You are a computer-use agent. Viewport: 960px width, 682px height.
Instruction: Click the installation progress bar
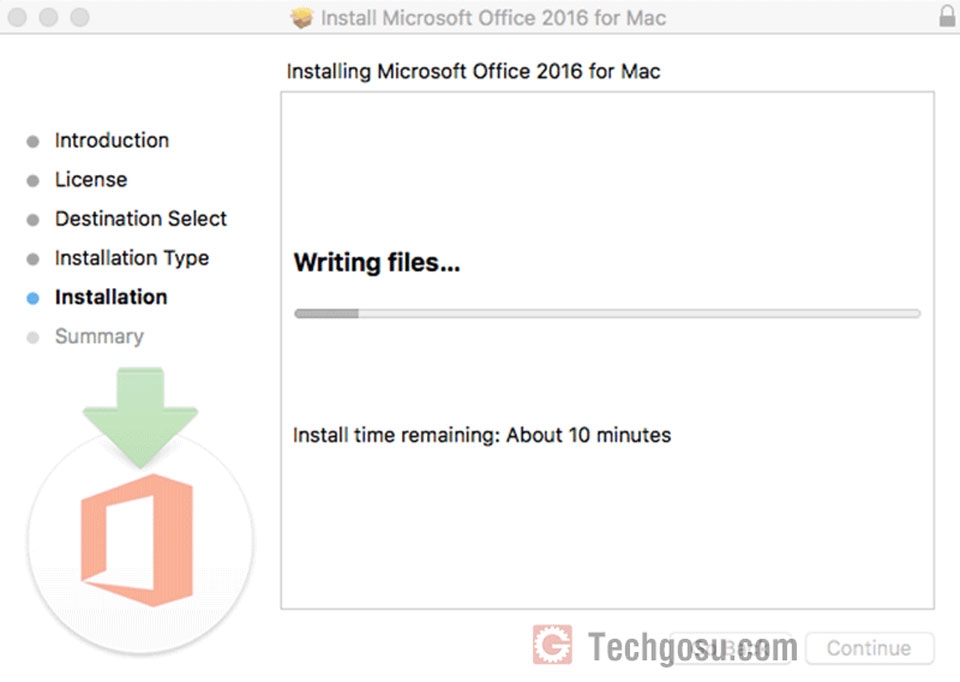pyautogui.click(x=607, y=313)
